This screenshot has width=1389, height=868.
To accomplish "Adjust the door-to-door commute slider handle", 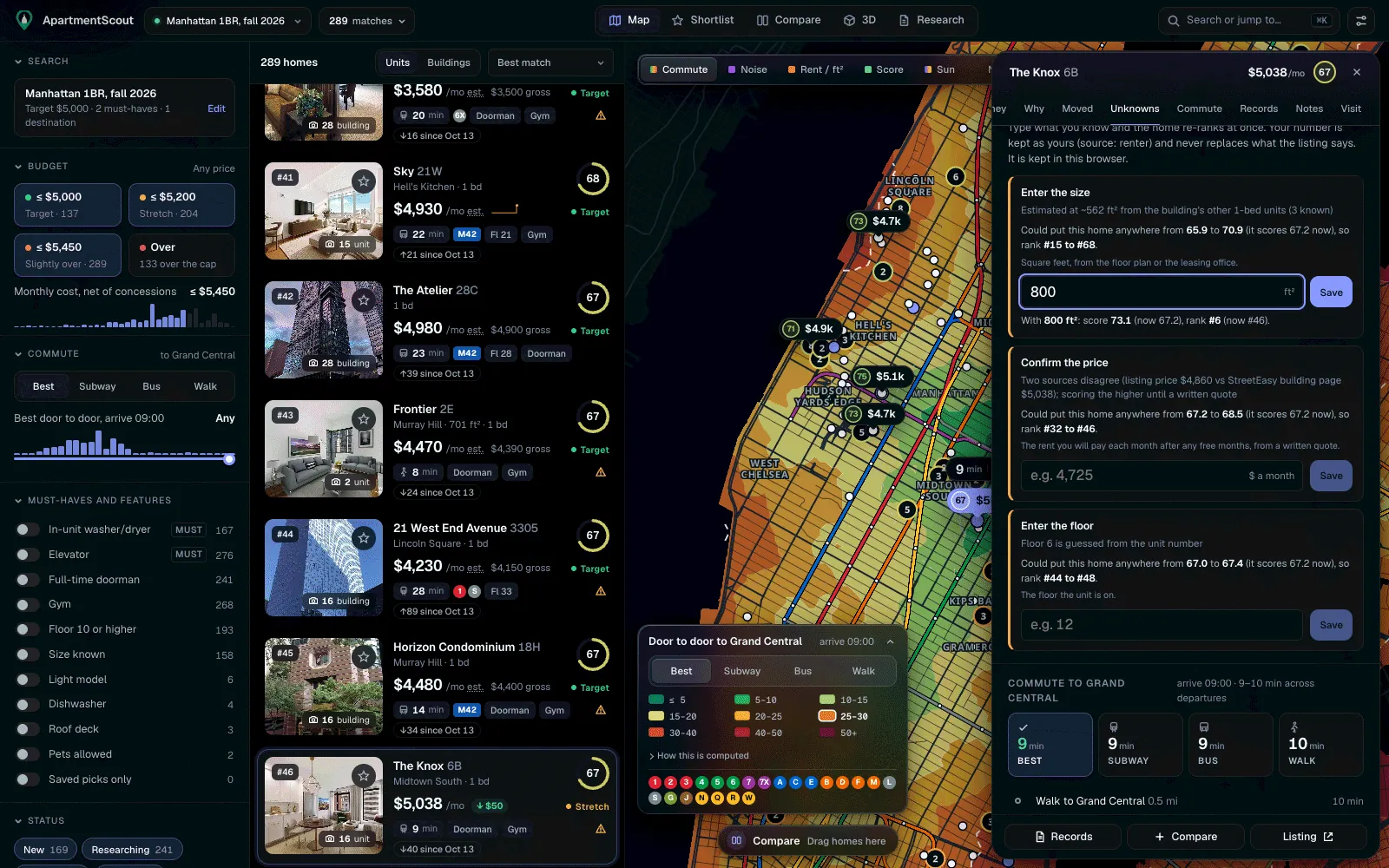I will 229,459.
